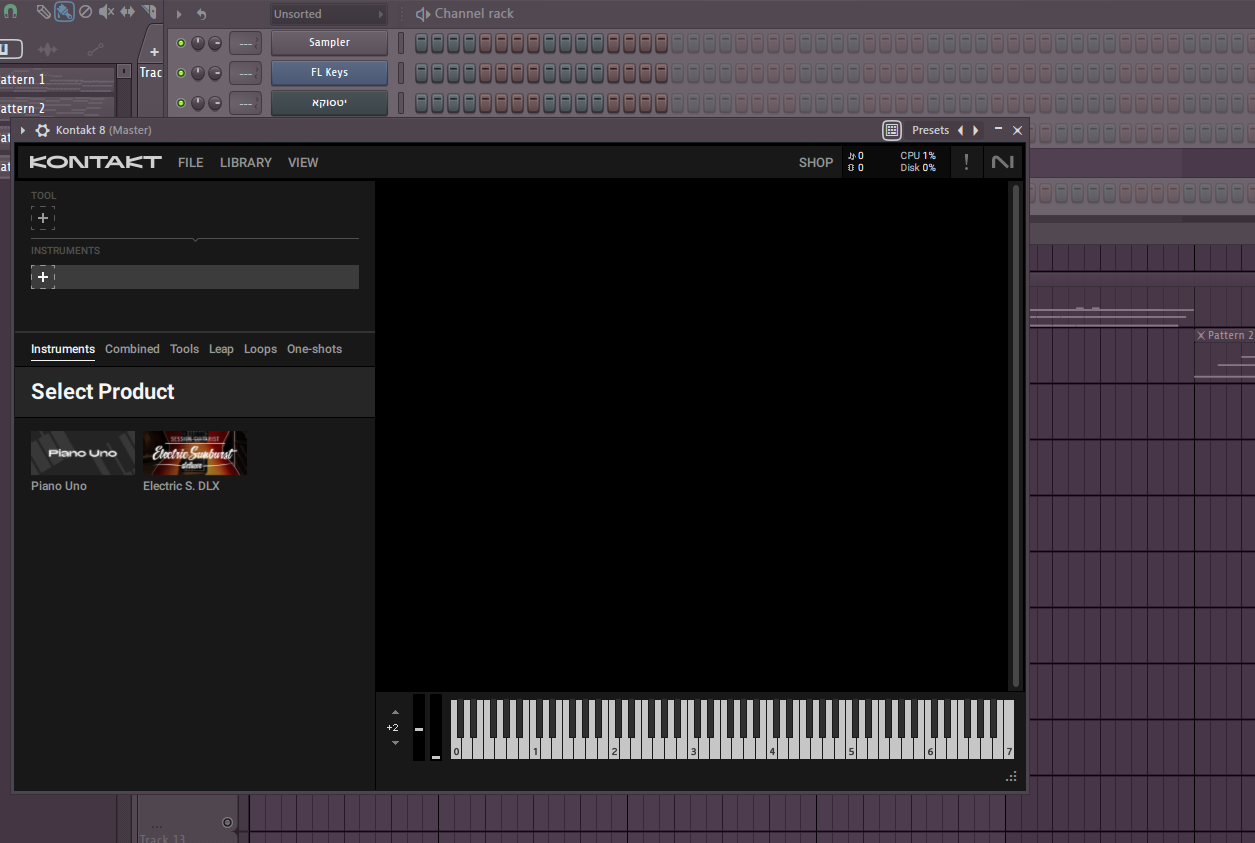Switch to the One-shots browser tab

314,349
